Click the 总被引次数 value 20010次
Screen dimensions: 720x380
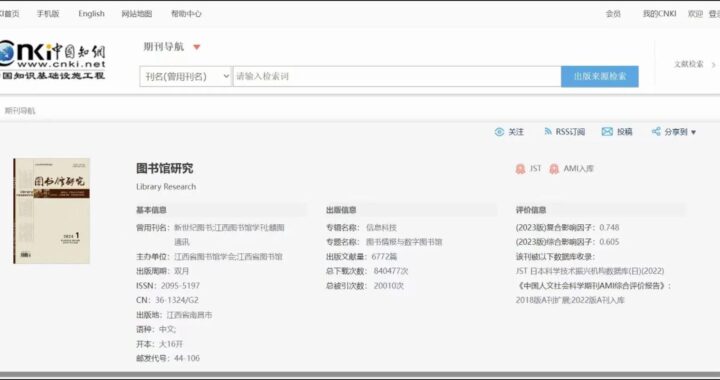pos(388,285)
